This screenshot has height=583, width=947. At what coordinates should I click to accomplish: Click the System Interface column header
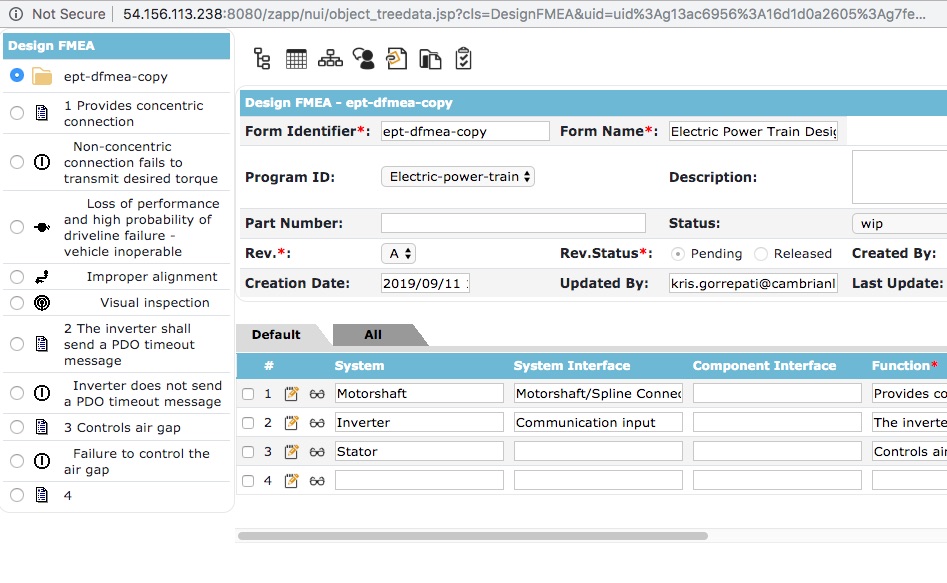pos(572,366)
